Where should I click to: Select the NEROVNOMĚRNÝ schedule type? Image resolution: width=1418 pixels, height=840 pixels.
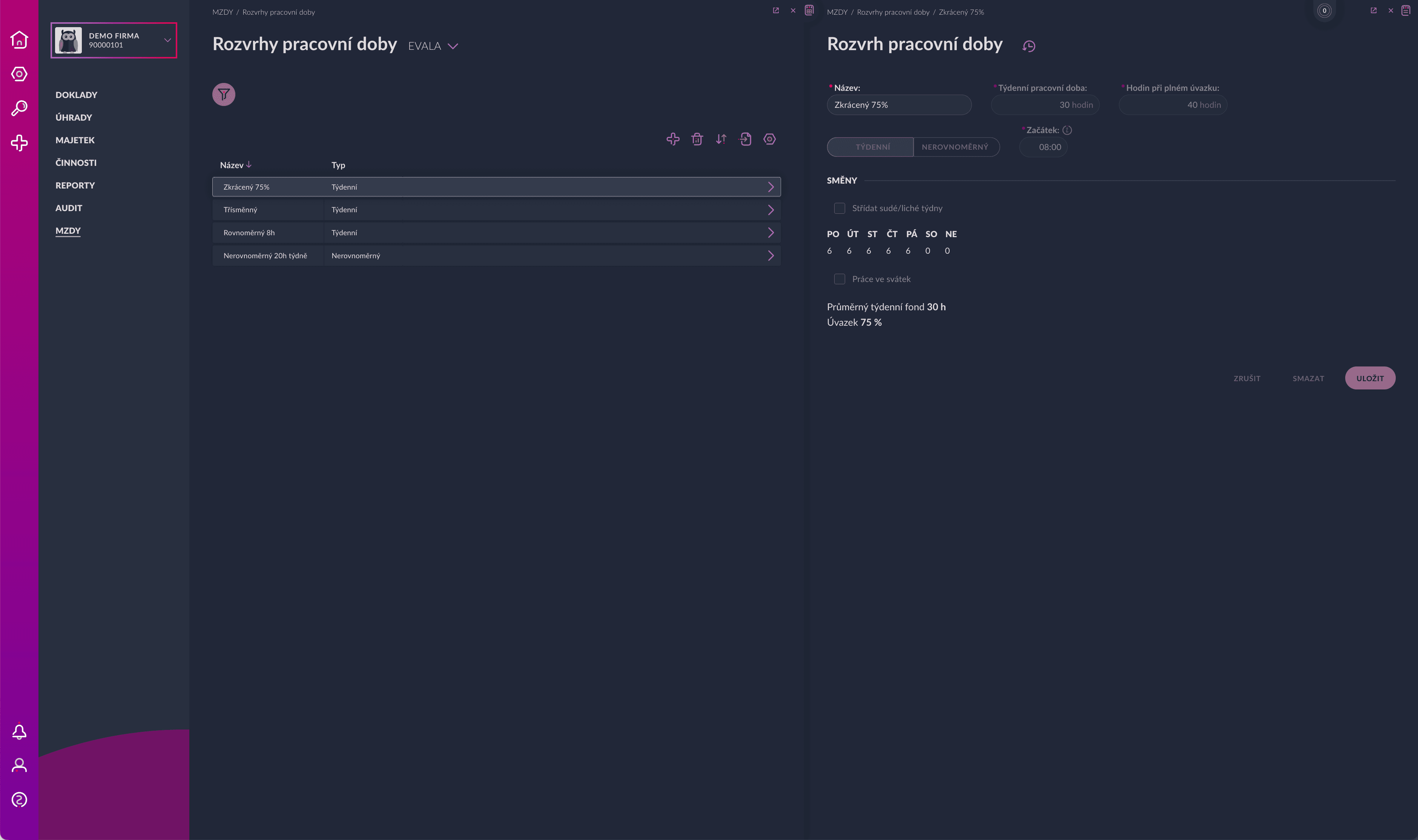[x=956, y=147]
